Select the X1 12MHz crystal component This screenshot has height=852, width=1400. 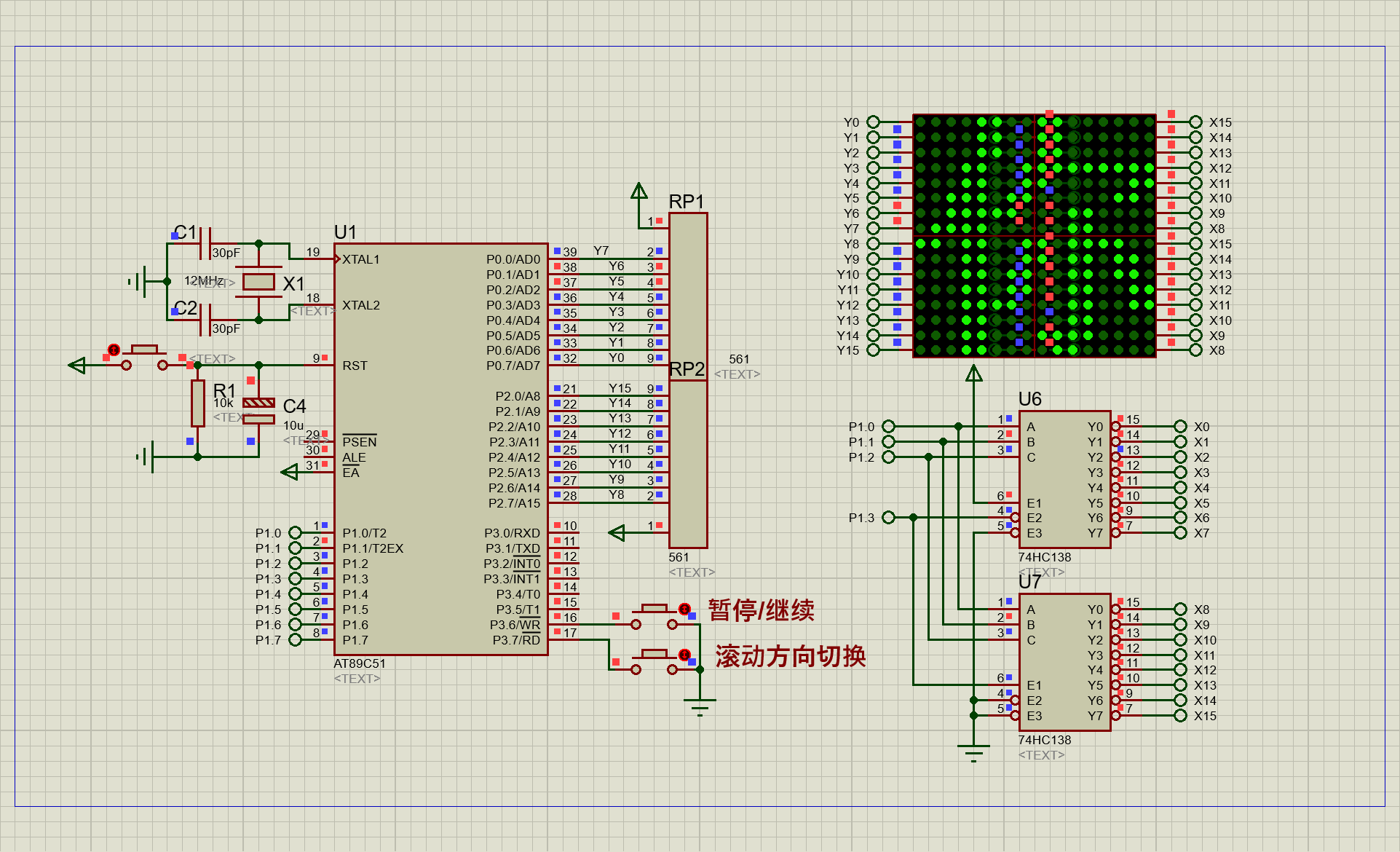(258, 282)
